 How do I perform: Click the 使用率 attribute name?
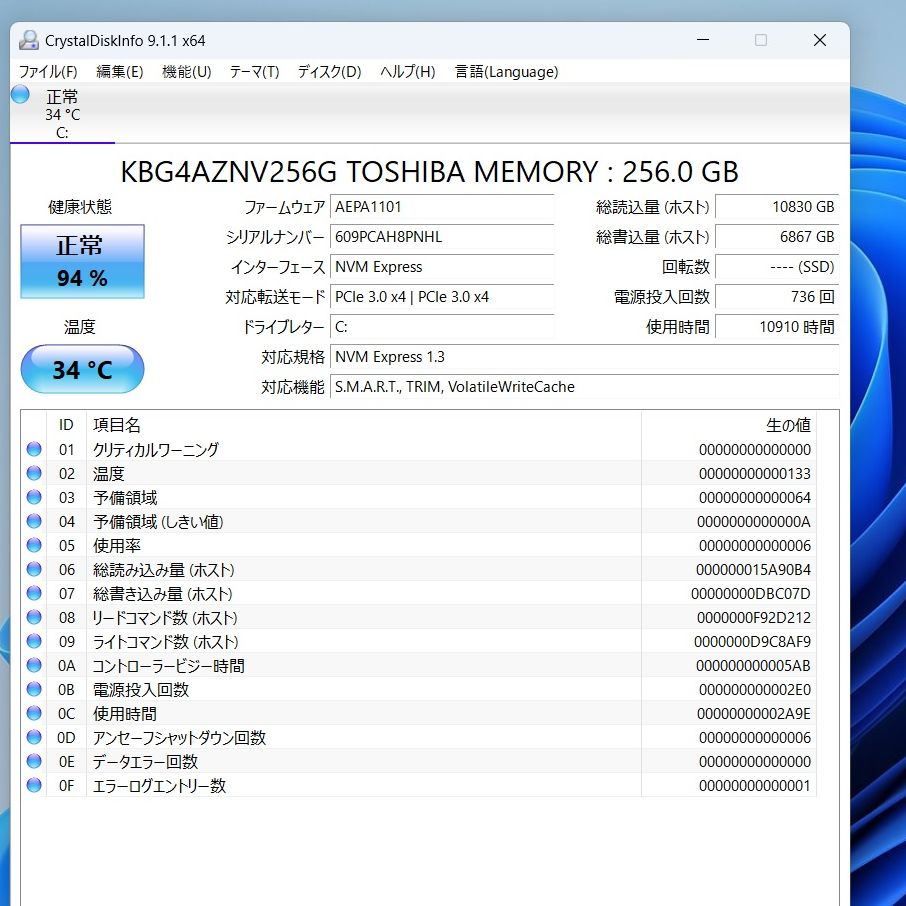[117, 545]
